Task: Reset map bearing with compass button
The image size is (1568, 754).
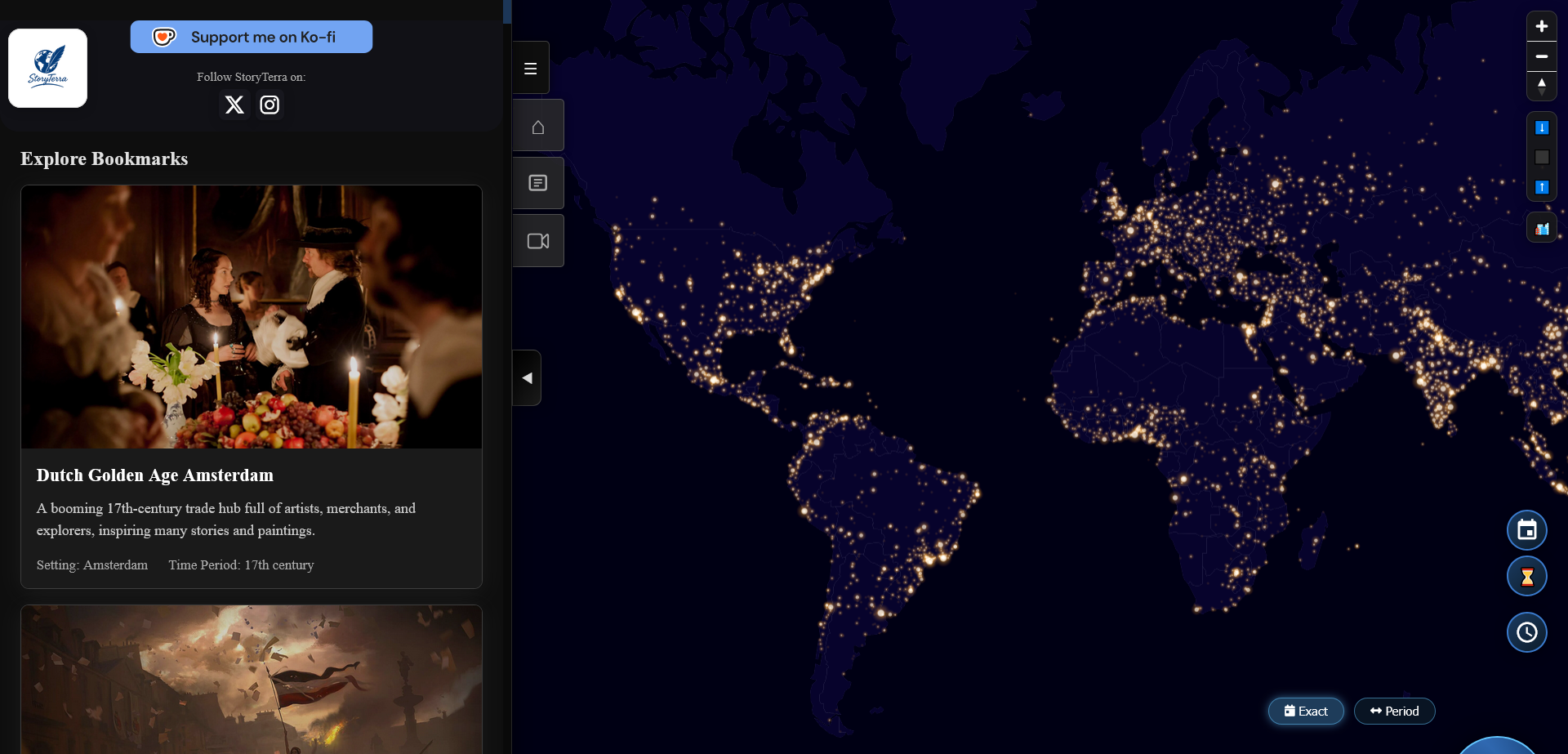Action: coord(1541,86)
